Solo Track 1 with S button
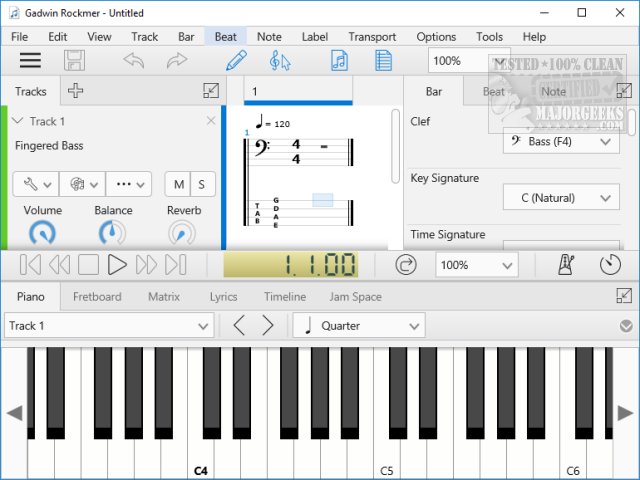640x480 pixels. click(202, 184)
